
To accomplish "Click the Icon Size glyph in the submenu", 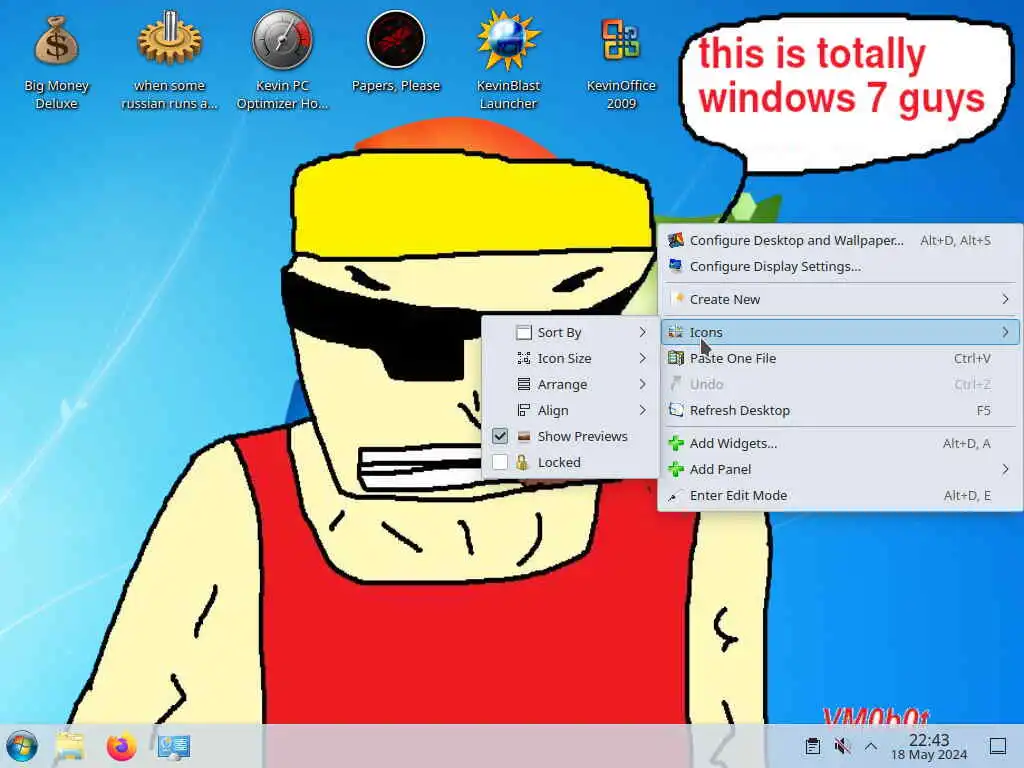I will [524, 358].
